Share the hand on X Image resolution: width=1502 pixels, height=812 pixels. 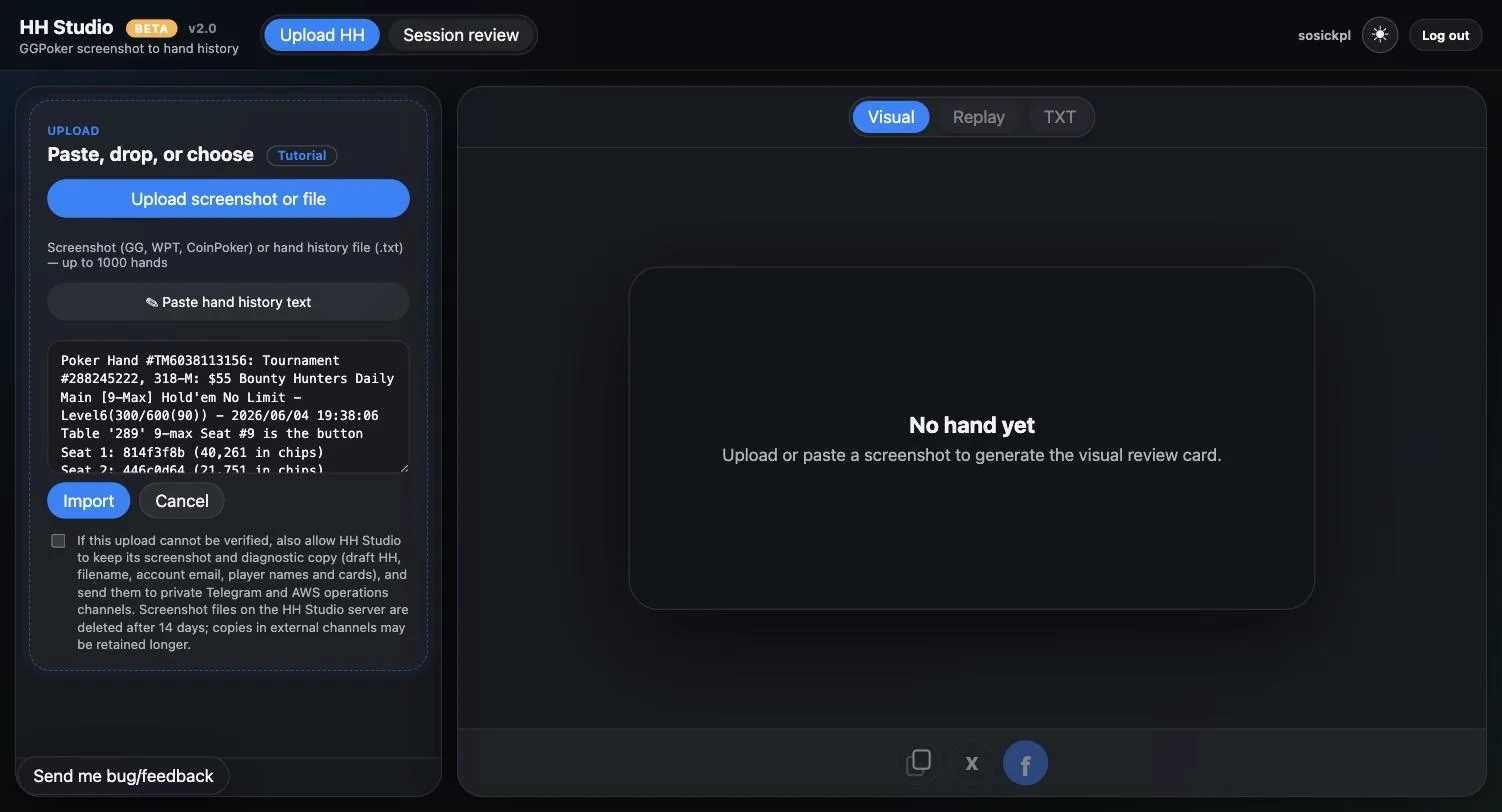coord(971,763)
